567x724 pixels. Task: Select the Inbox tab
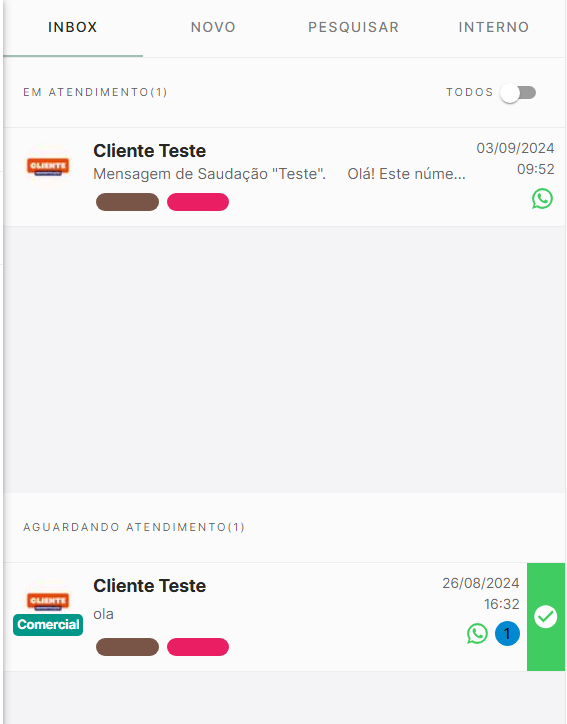coord(73,27)
